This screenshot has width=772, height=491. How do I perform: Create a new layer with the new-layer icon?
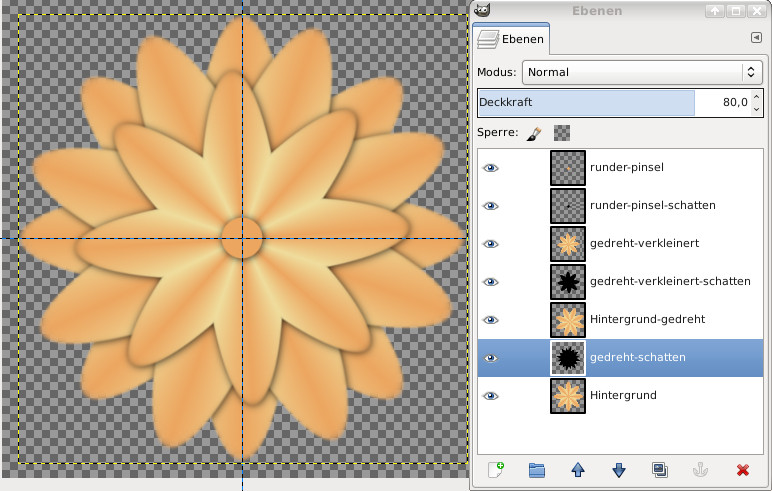point(495,469)
